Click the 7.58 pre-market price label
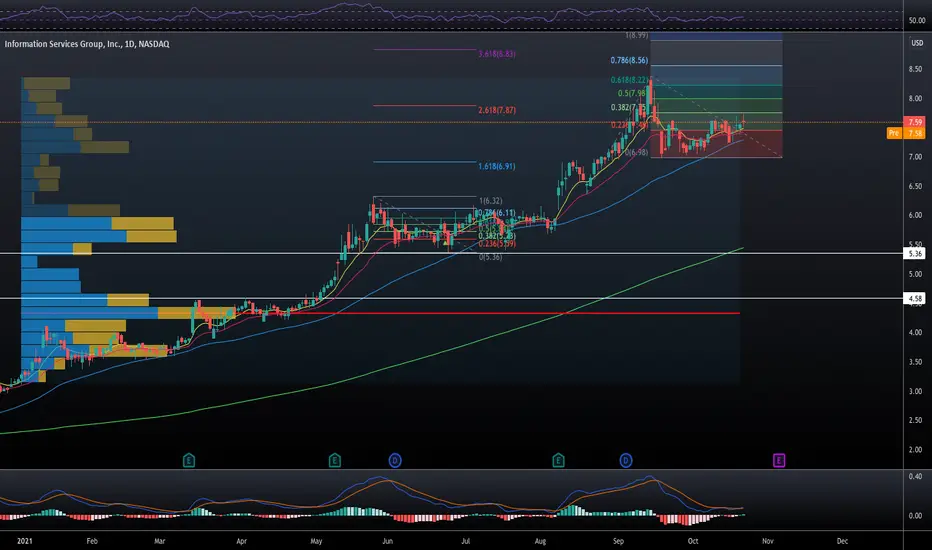932x550 pixels. click(914, 133)
